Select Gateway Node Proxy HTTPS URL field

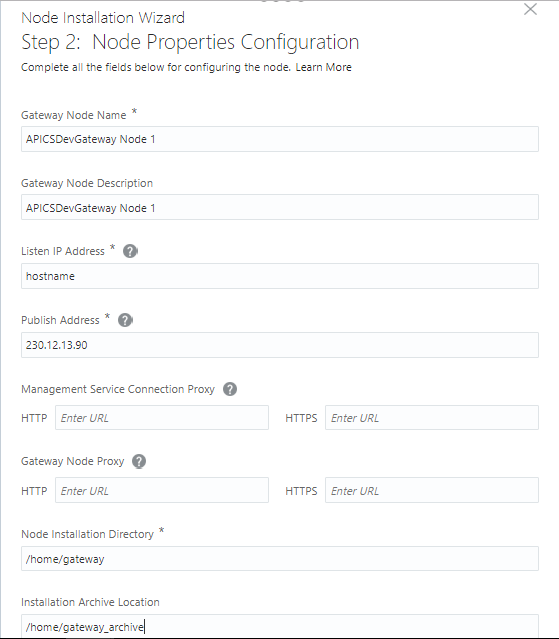coord(432,490)
